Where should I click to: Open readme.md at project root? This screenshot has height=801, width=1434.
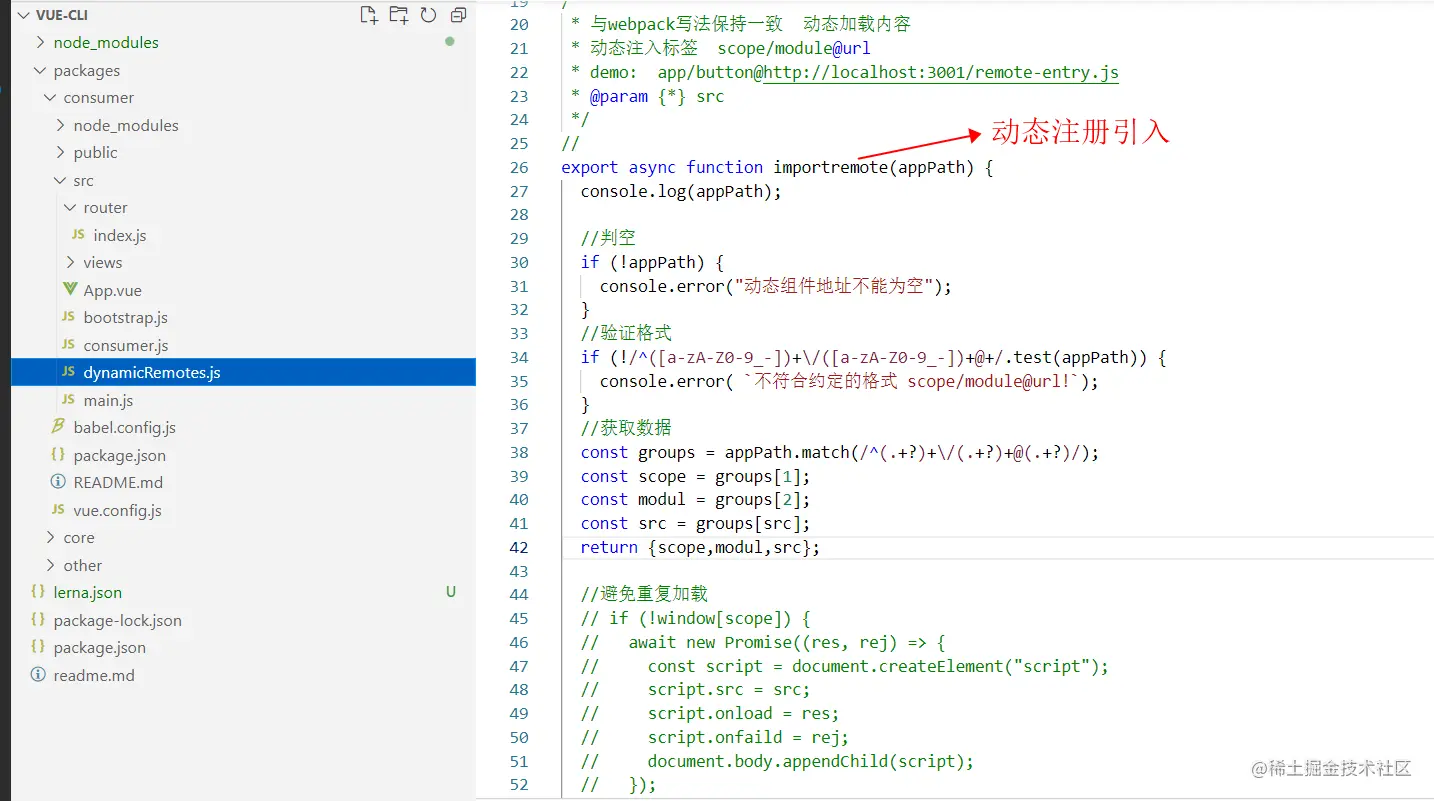(x=93, y=675)
